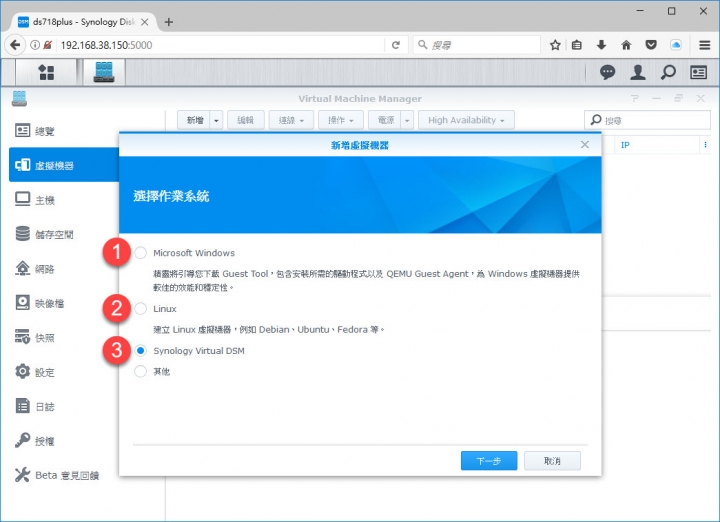The height and width of the screenshot is (522, 720).
Task: Open the DSM user options icon
Action: pos(638,72)
